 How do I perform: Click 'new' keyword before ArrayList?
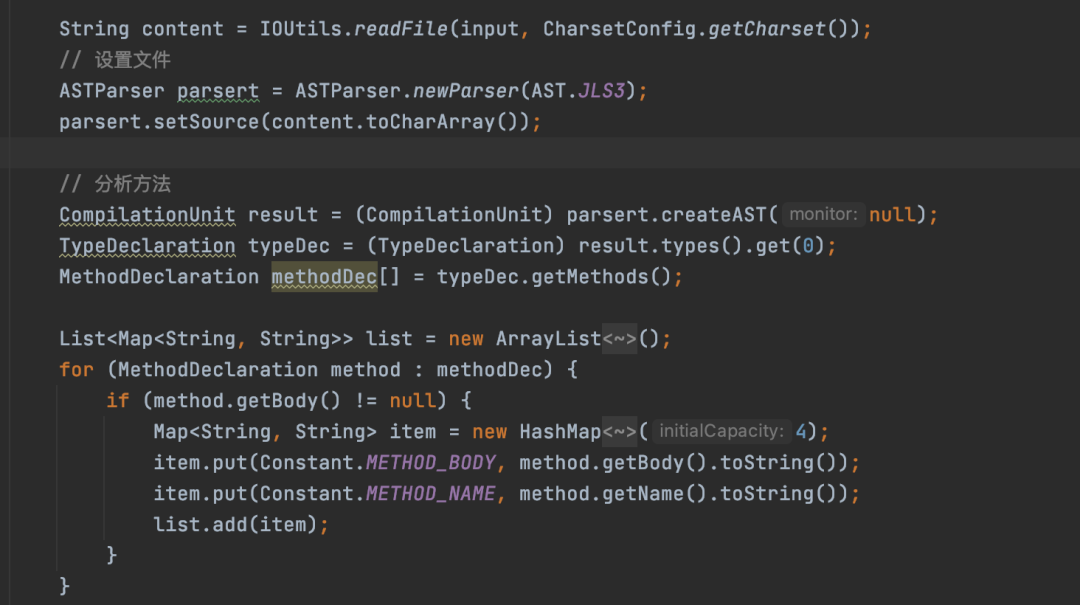click(466, 339)
